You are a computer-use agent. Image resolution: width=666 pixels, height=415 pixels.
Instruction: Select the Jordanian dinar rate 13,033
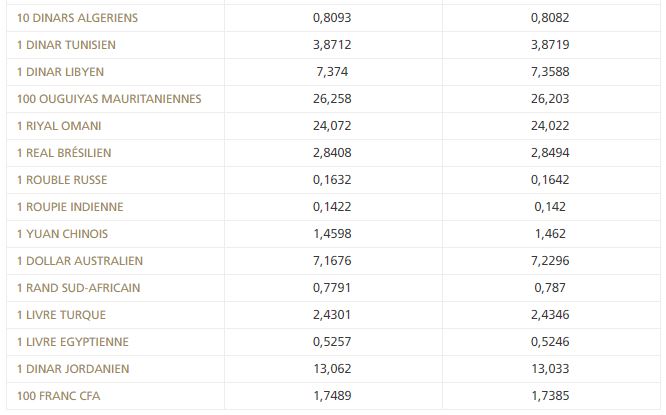[x=550, y=369]
